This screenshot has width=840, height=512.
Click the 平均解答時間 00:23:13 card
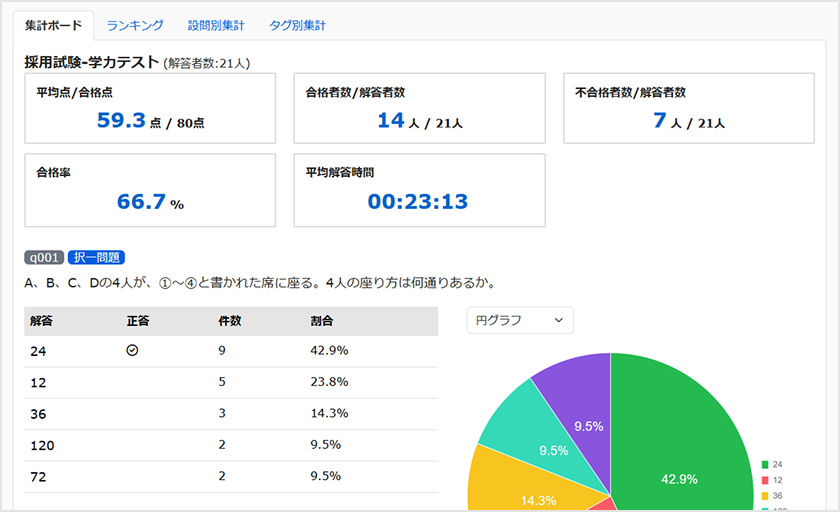(x=419, y=190)
